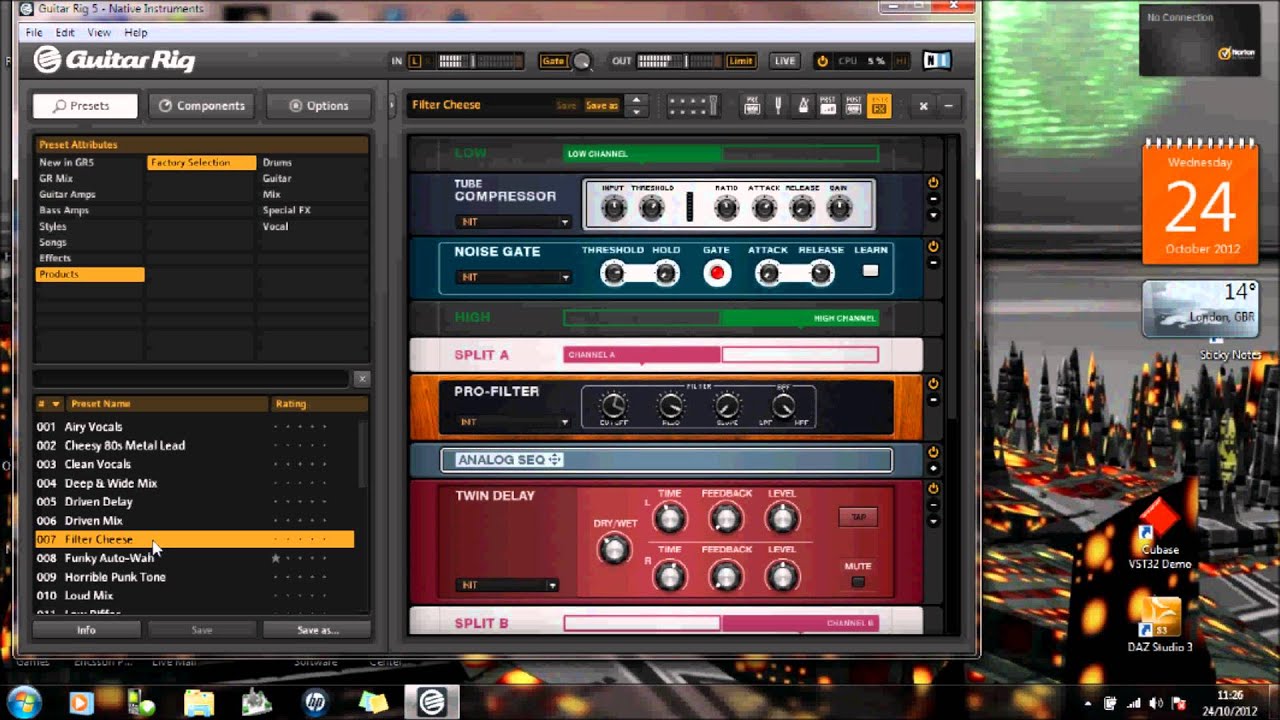Select the Guitar Amps attribute
The height and width of the screenshot is (720, 1280).
pos(67,194)
